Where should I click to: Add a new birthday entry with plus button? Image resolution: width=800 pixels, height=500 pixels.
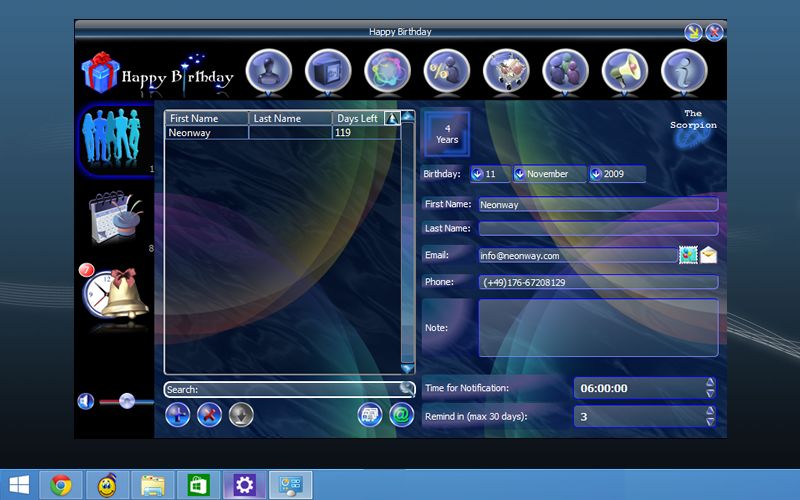178,414
